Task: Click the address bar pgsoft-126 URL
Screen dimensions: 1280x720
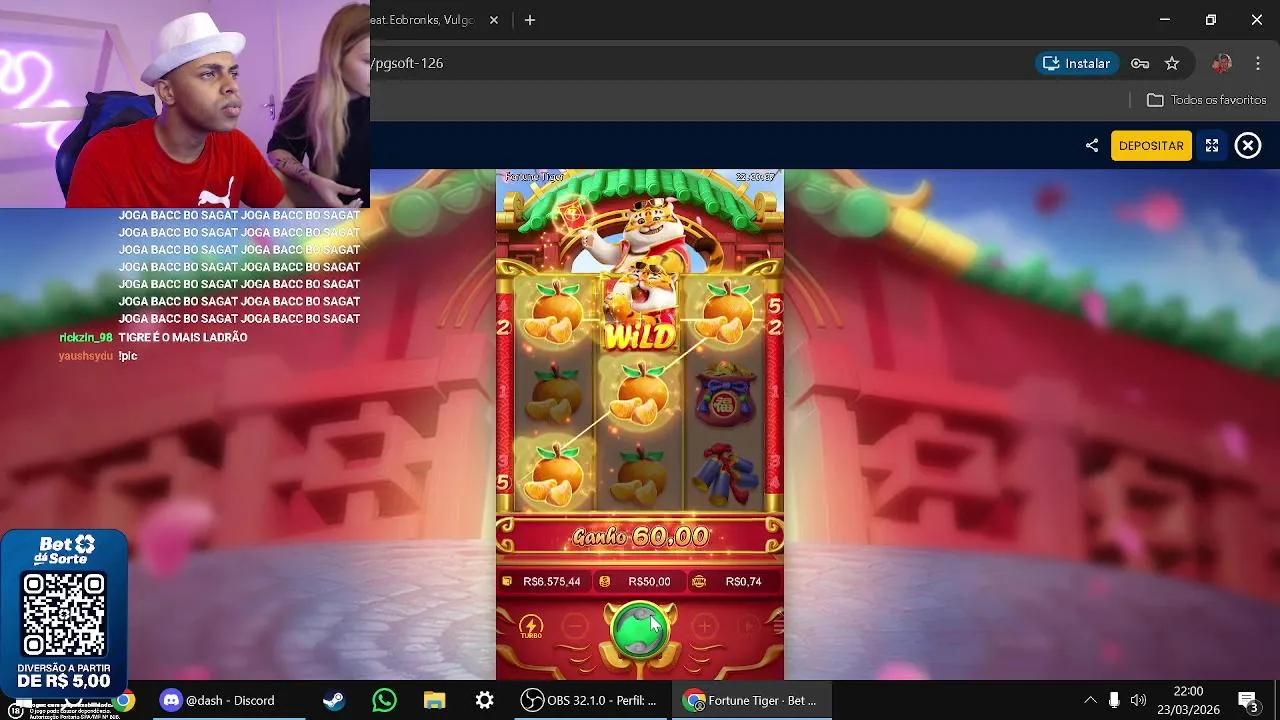Action: click(x=407, y=63)
